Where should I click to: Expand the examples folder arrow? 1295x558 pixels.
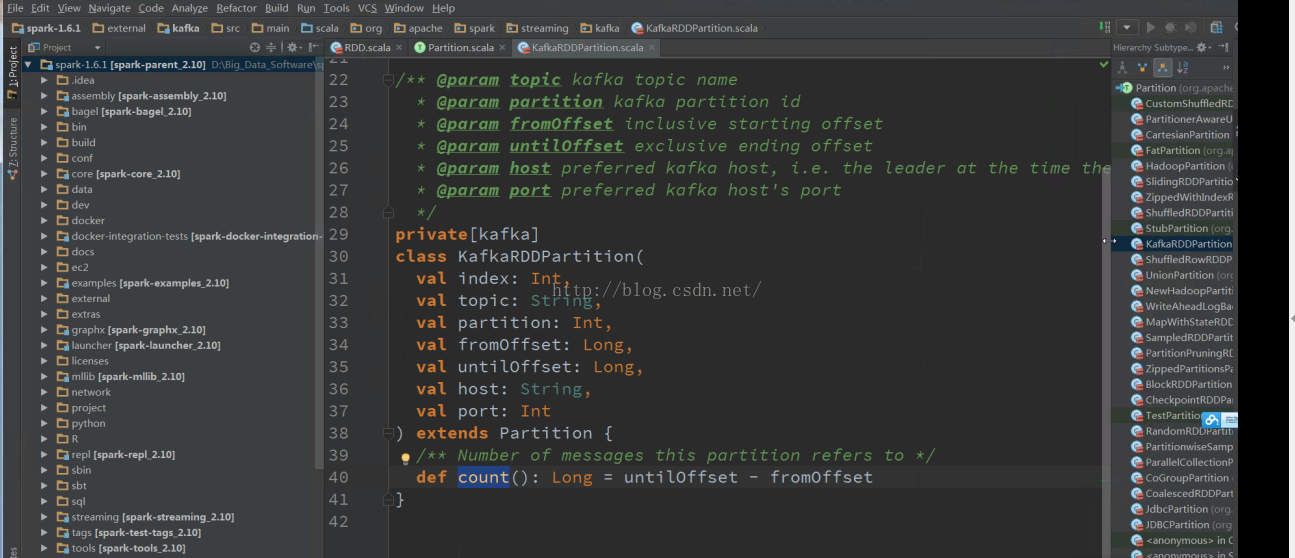click(x=44, y=283)
